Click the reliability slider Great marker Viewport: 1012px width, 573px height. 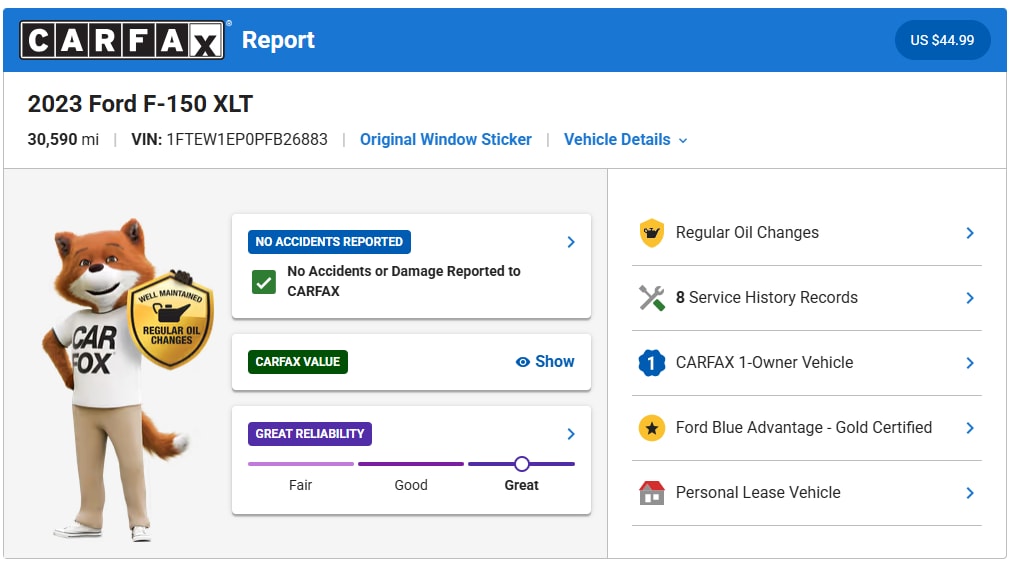pos(521,464)
